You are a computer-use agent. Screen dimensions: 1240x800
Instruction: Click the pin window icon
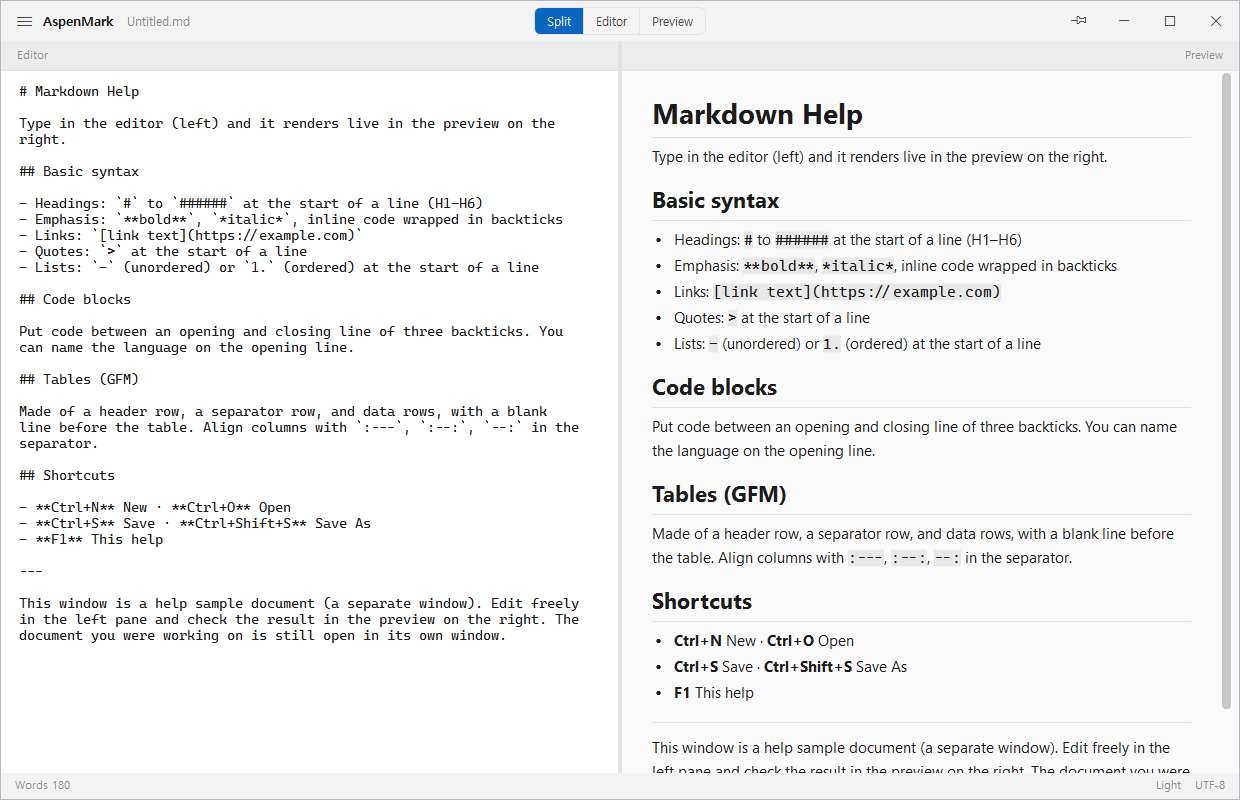click(x=1078, y=21)
